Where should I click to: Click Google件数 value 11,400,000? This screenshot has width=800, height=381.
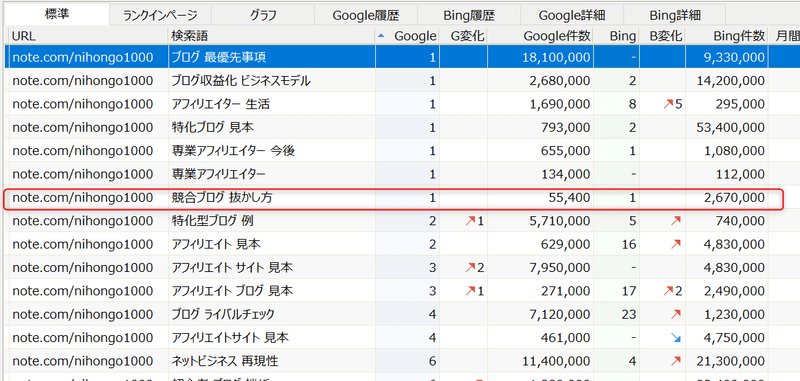557,362
